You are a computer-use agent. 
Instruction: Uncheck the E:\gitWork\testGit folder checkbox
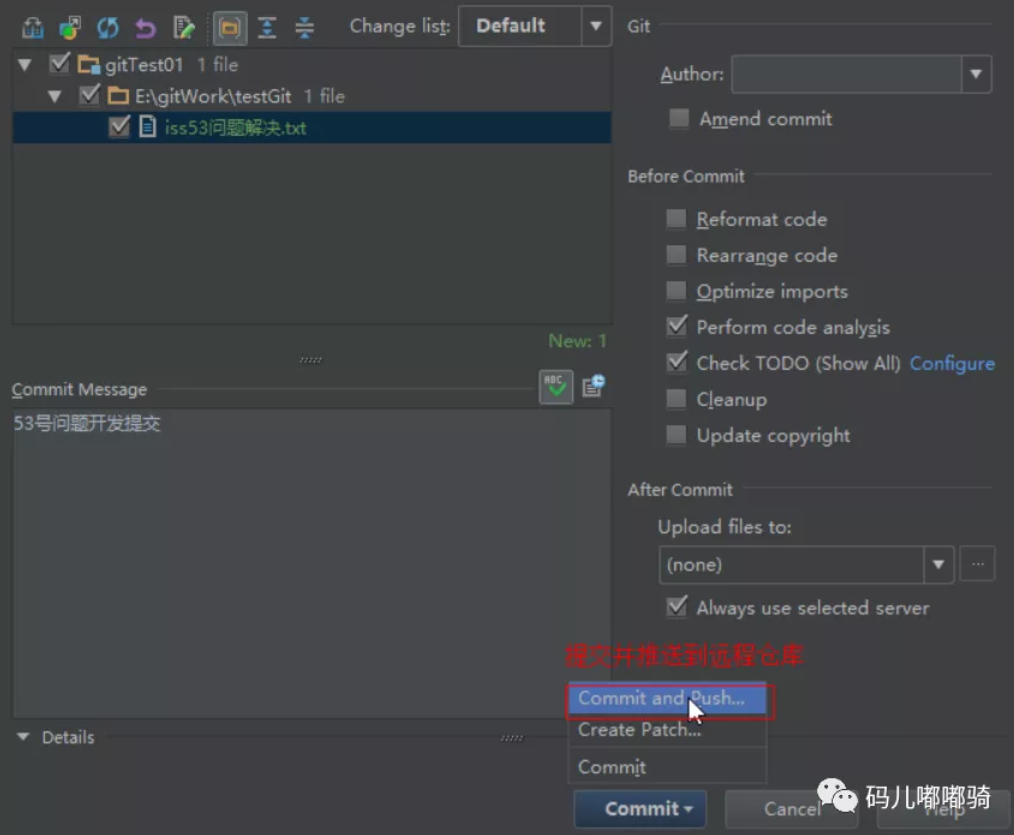(89, 95)
